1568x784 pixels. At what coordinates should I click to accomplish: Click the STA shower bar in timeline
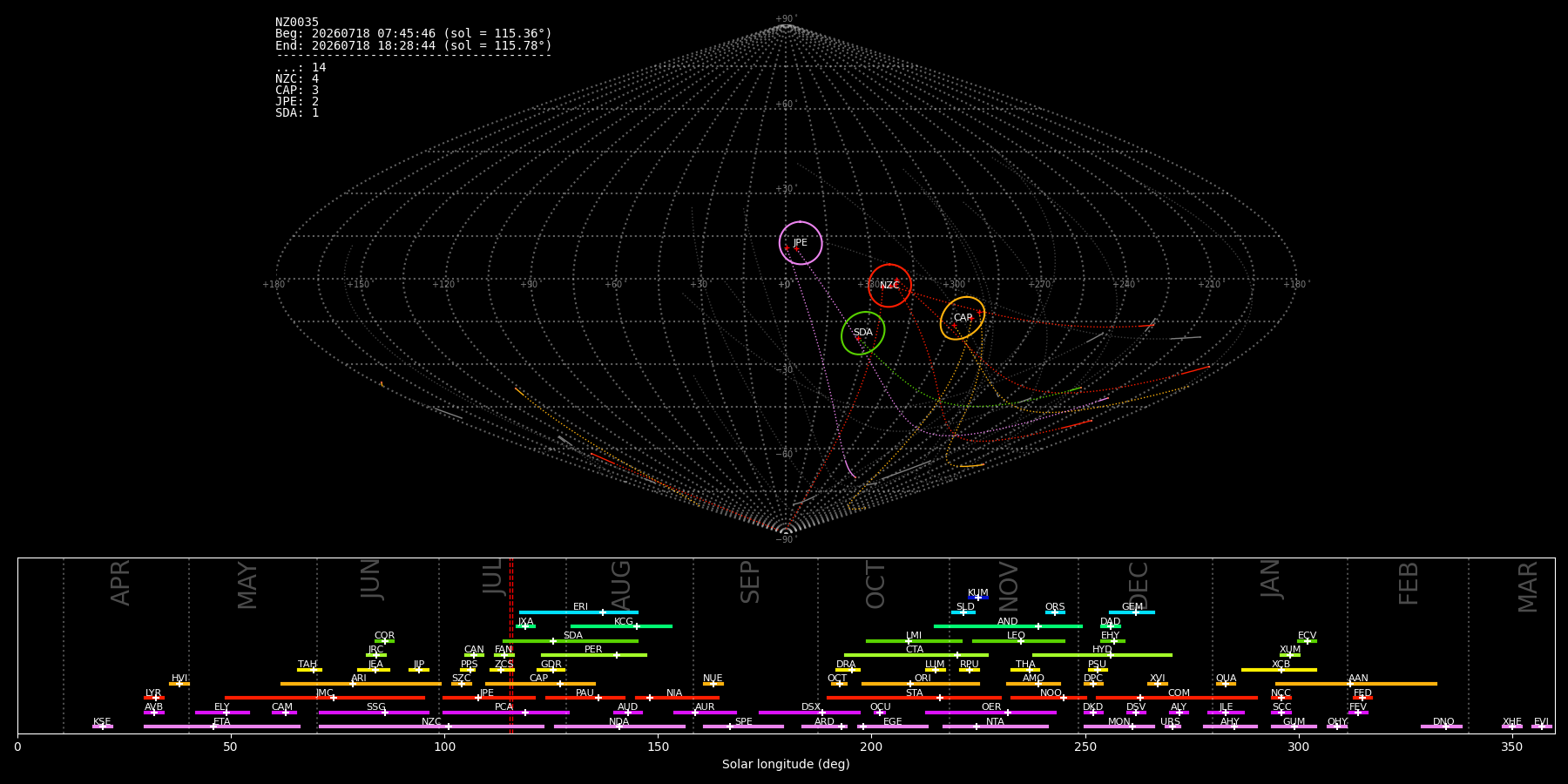914,698
